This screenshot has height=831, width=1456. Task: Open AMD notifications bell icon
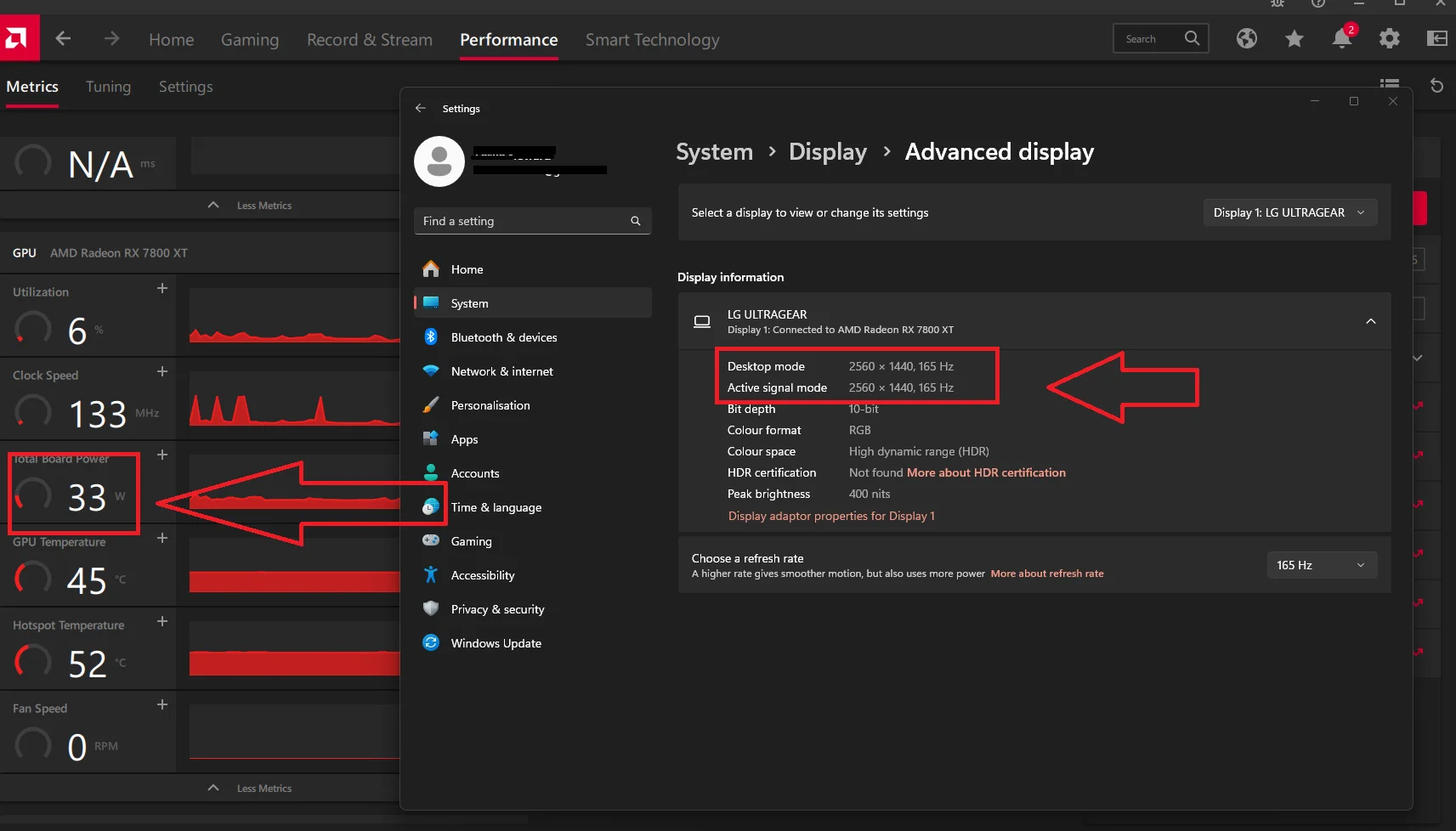[x=1342, y=38]
